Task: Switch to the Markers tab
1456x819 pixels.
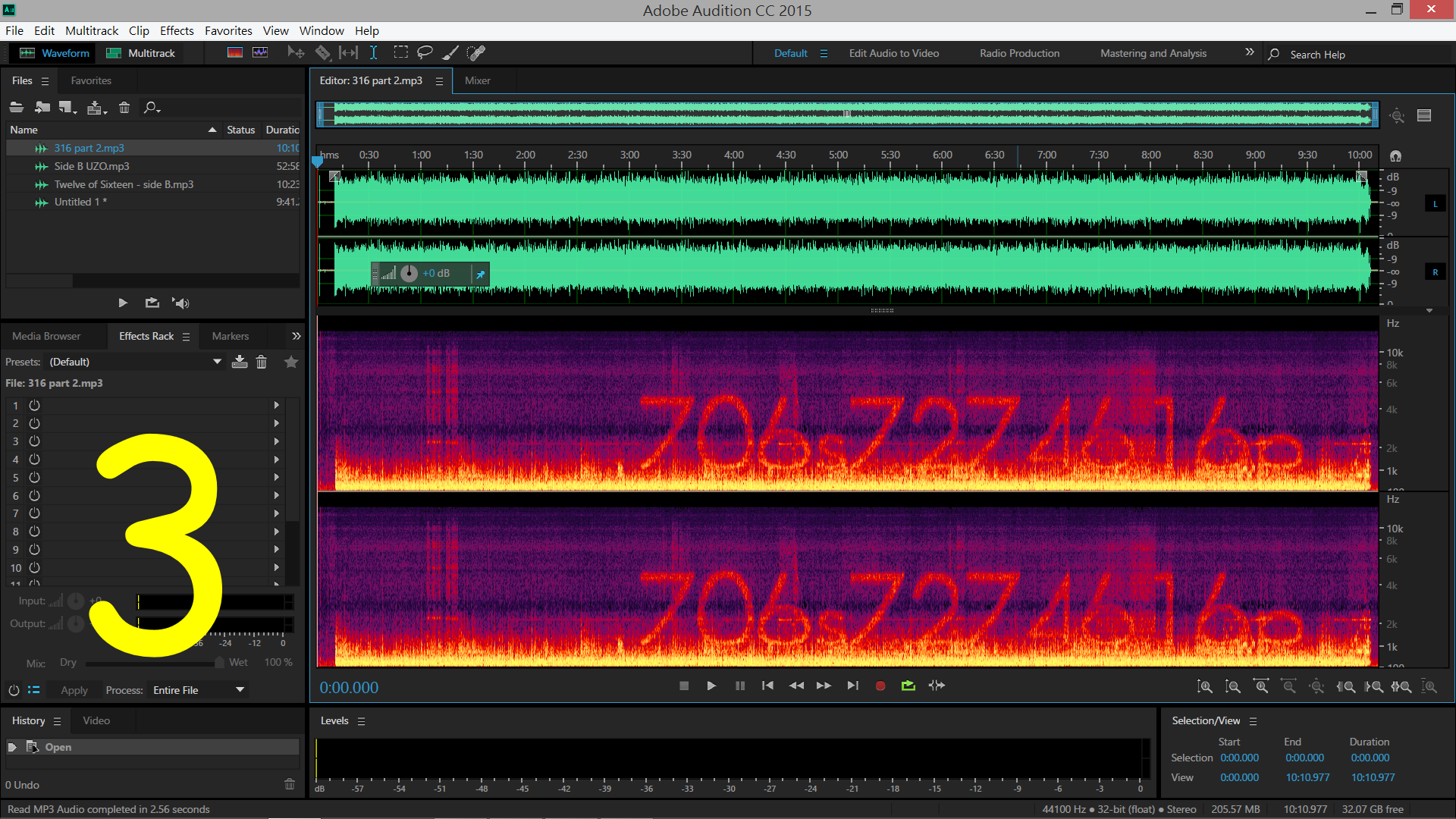Action: (x=230, y=336)
